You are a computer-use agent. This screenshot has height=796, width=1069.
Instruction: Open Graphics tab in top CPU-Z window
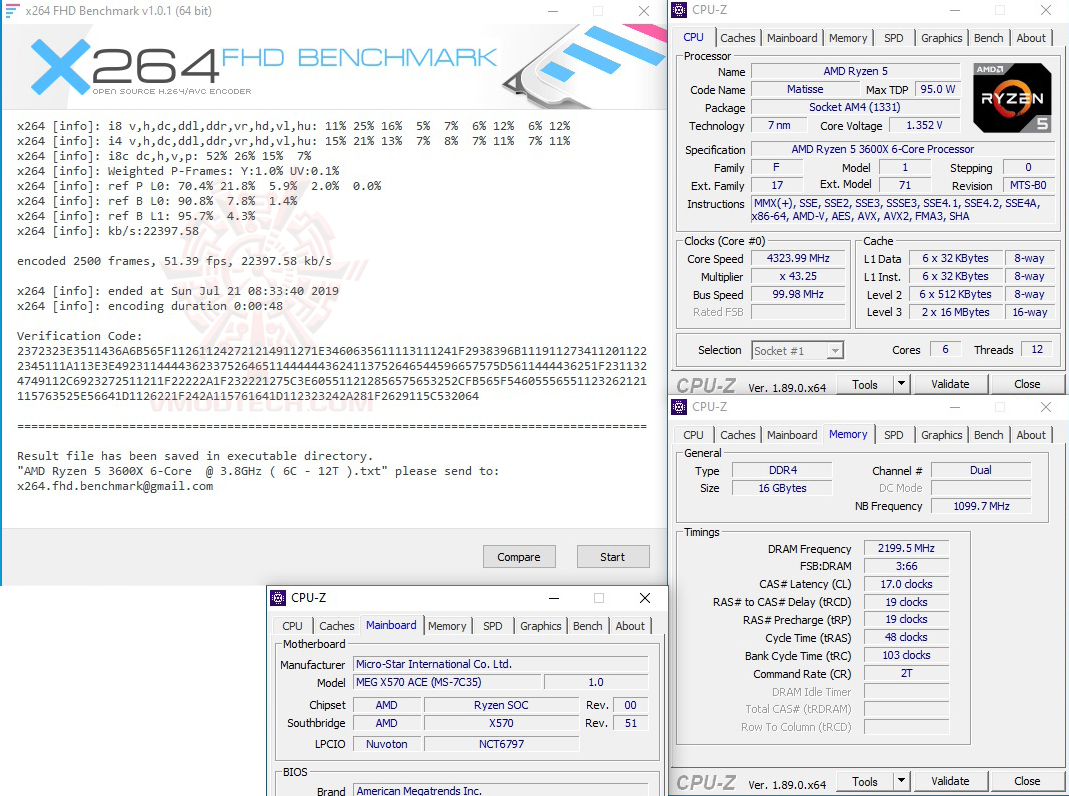[x=941, y=38]
